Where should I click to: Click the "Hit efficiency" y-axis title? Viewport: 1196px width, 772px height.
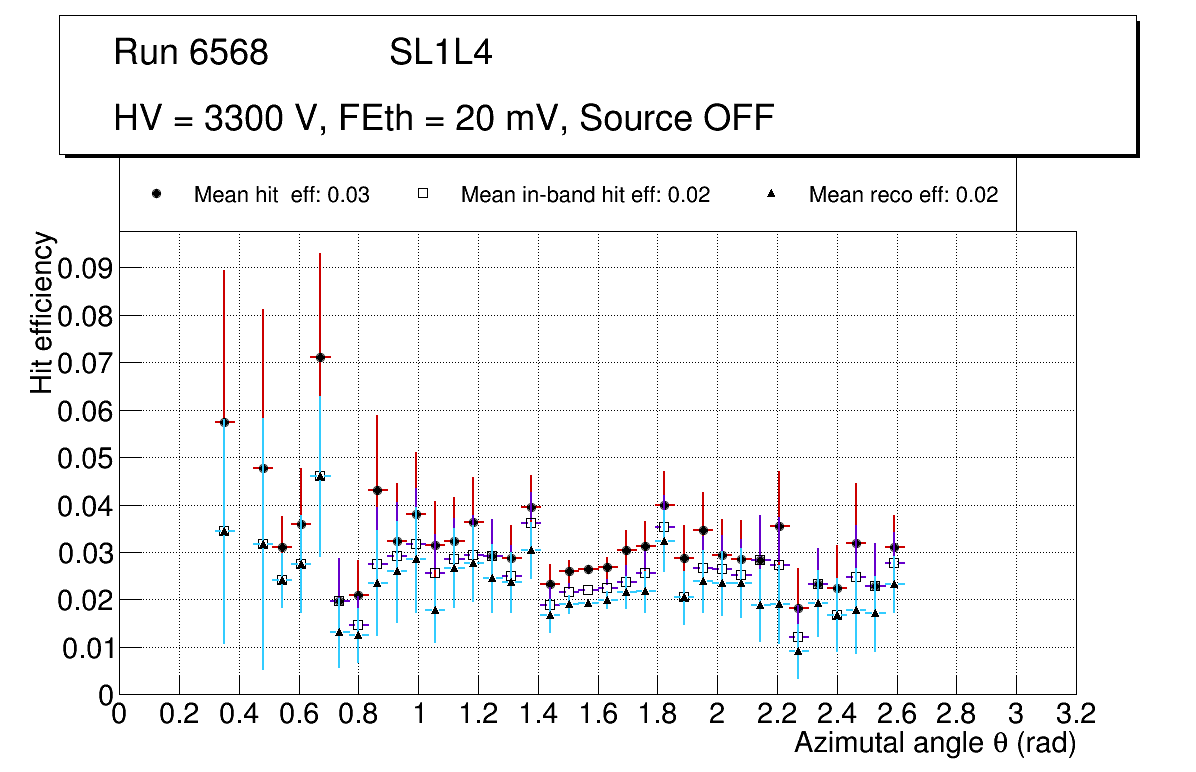tap(41, 312)
